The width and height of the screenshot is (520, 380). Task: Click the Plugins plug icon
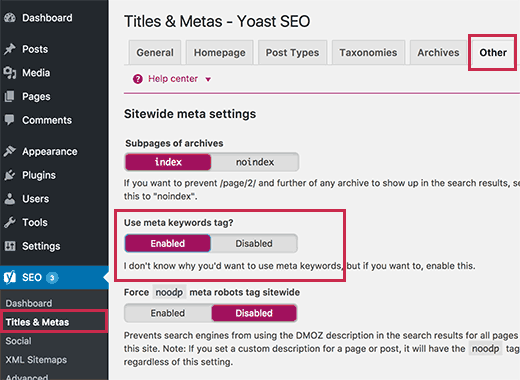pyautogui.click(x=10, y=175)
